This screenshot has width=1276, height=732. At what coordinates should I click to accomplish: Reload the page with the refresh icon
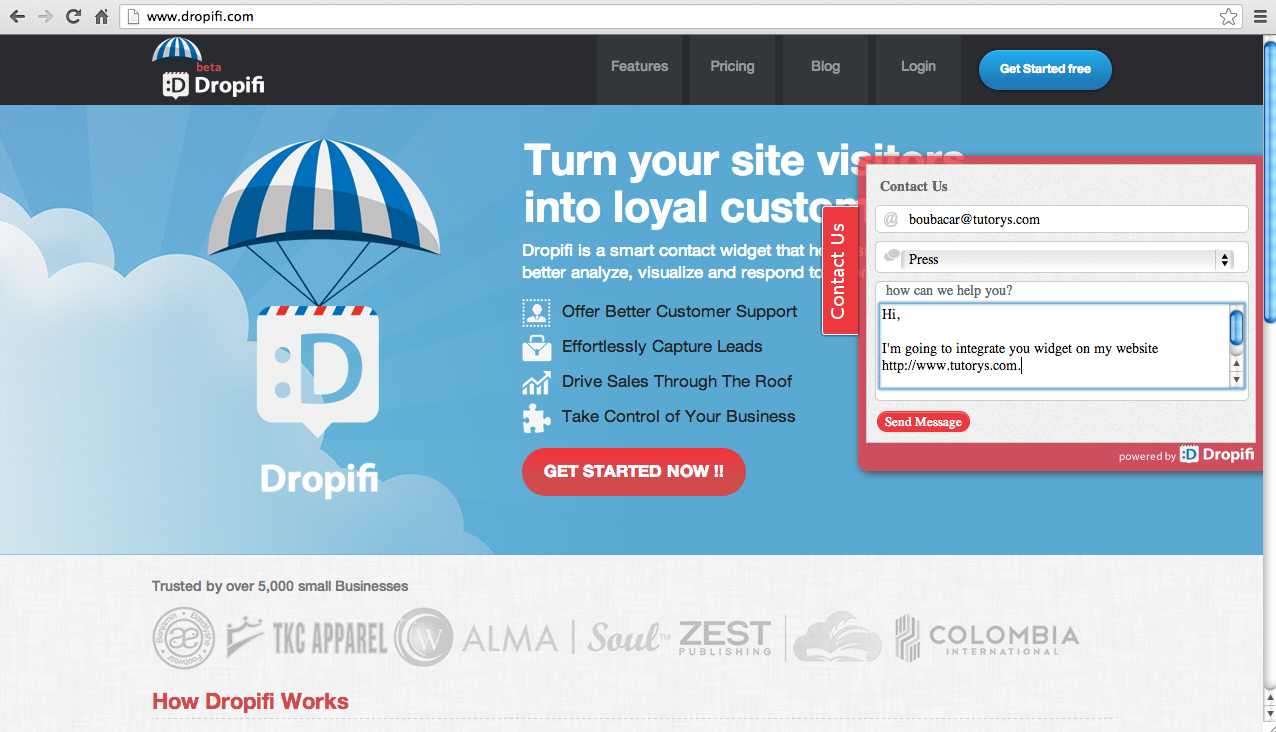pyautogui.click(x=73, y=16)
